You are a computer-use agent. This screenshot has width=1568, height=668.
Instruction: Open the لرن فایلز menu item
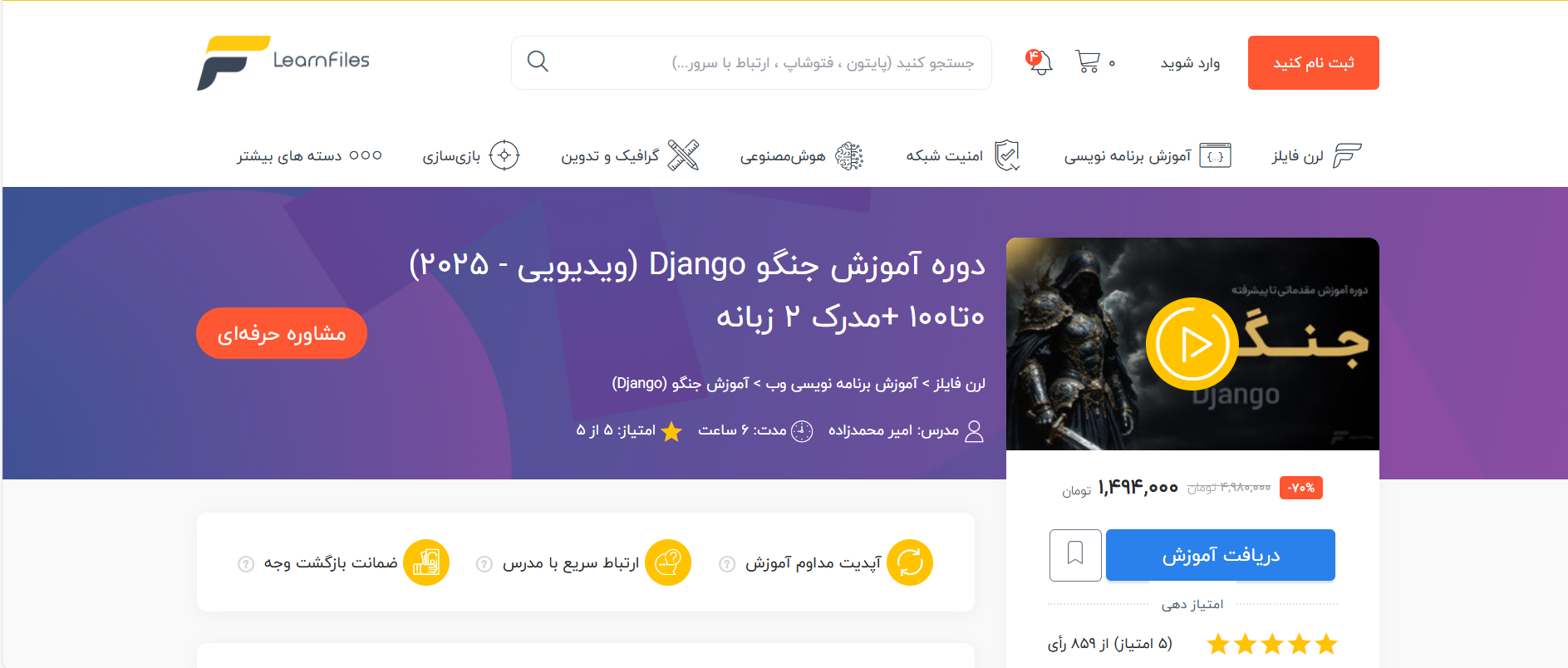coord(1298,156)
